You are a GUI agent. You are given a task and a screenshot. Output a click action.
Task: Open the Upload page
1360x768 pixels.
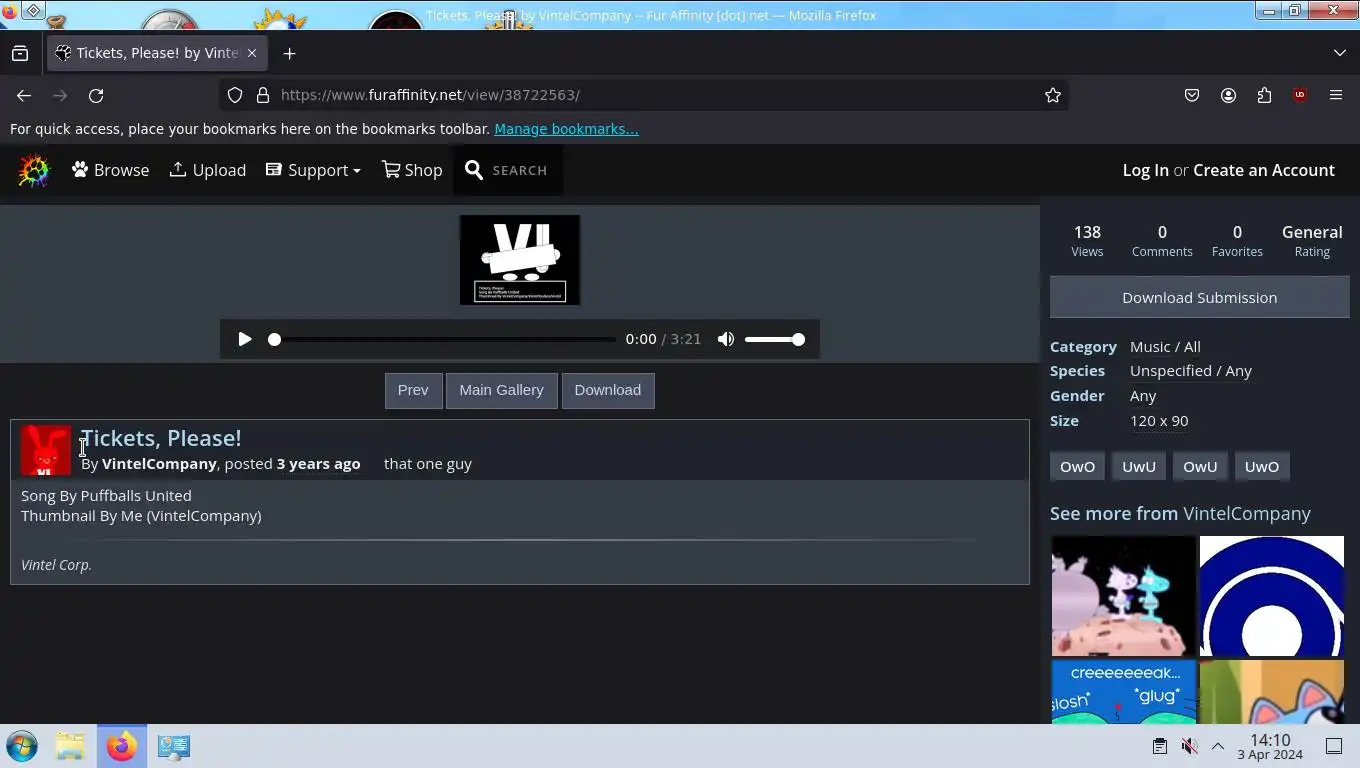208,170
